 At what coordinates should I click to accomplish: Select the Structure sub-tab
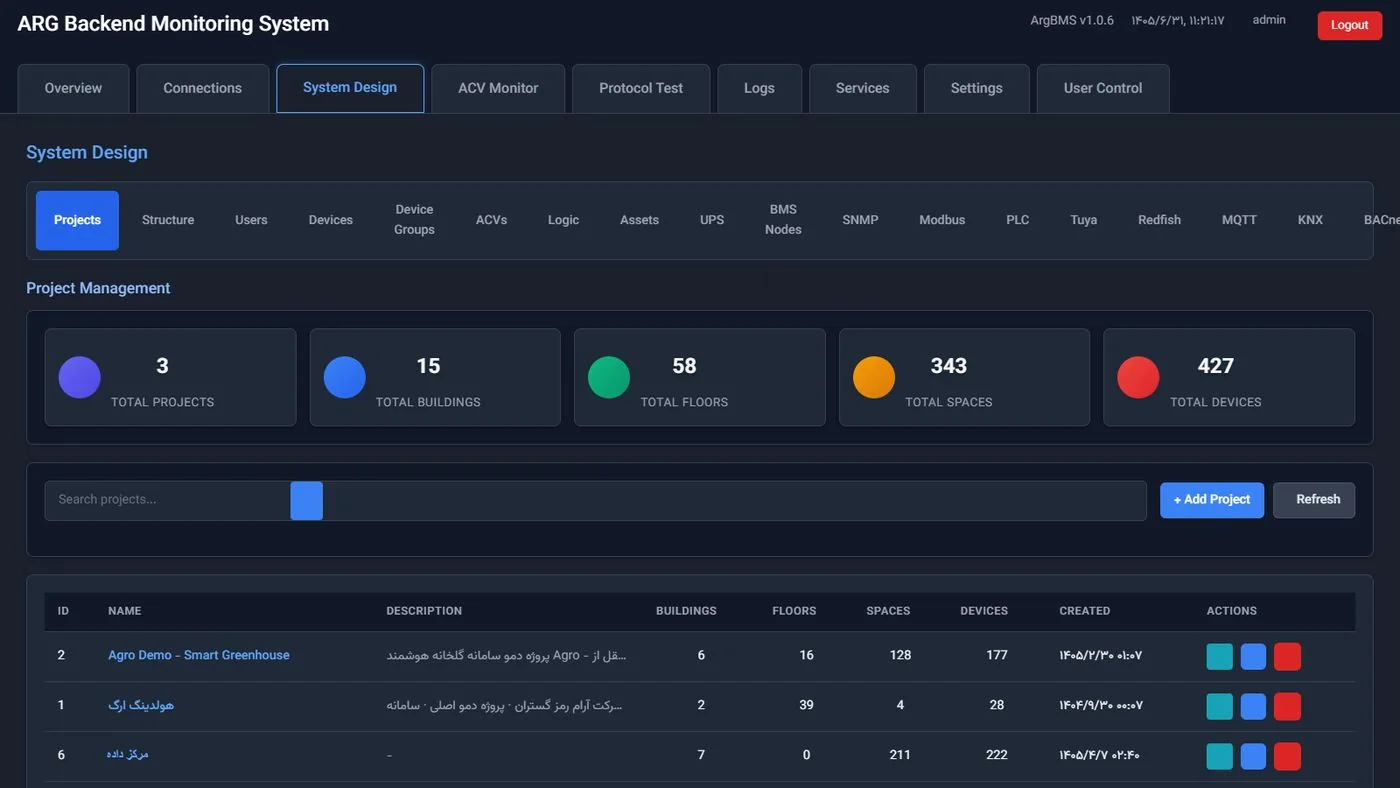[168, 220]
